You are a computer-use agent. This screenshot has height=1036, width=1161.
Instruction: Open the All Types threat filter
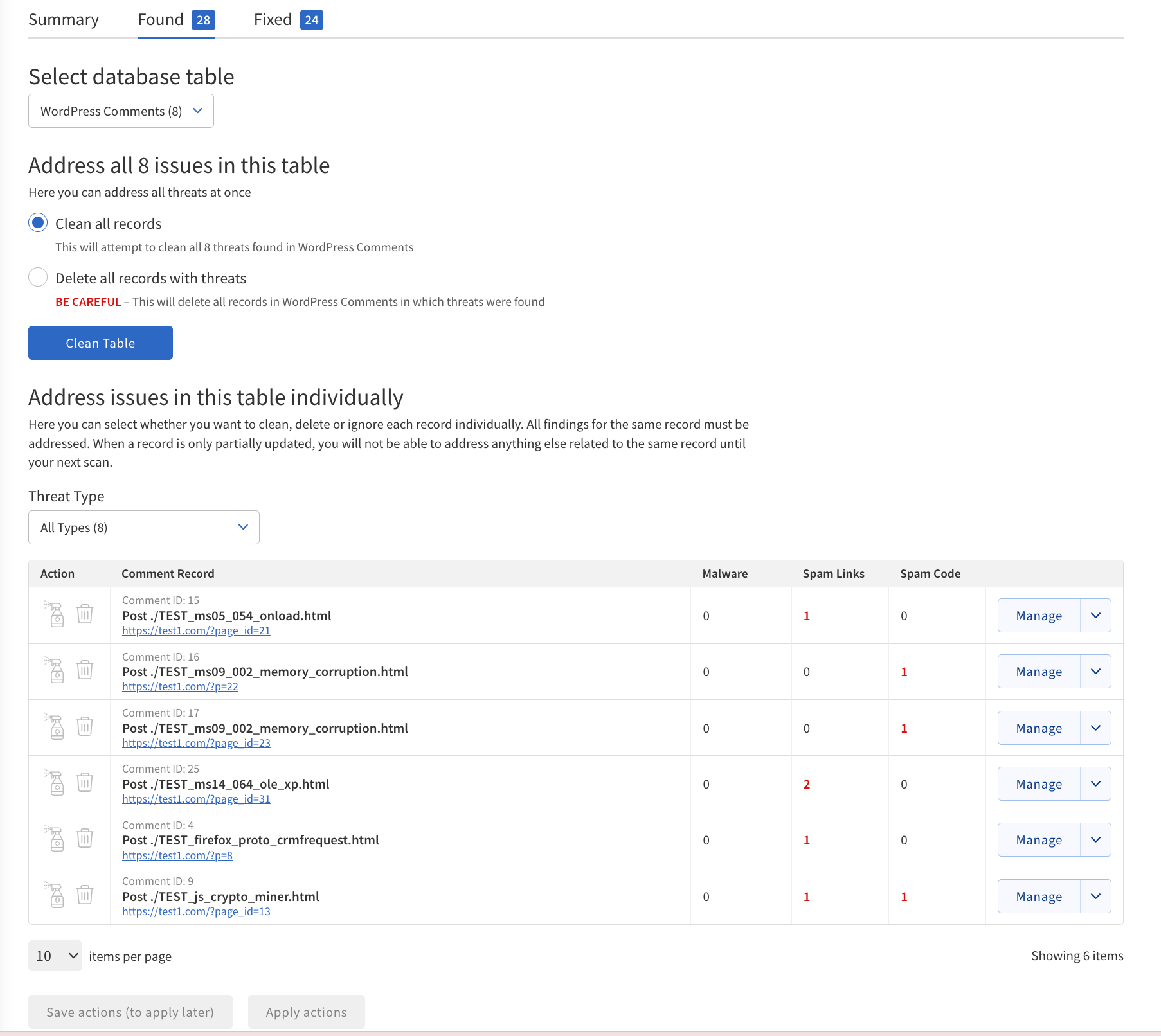[143, 527]
